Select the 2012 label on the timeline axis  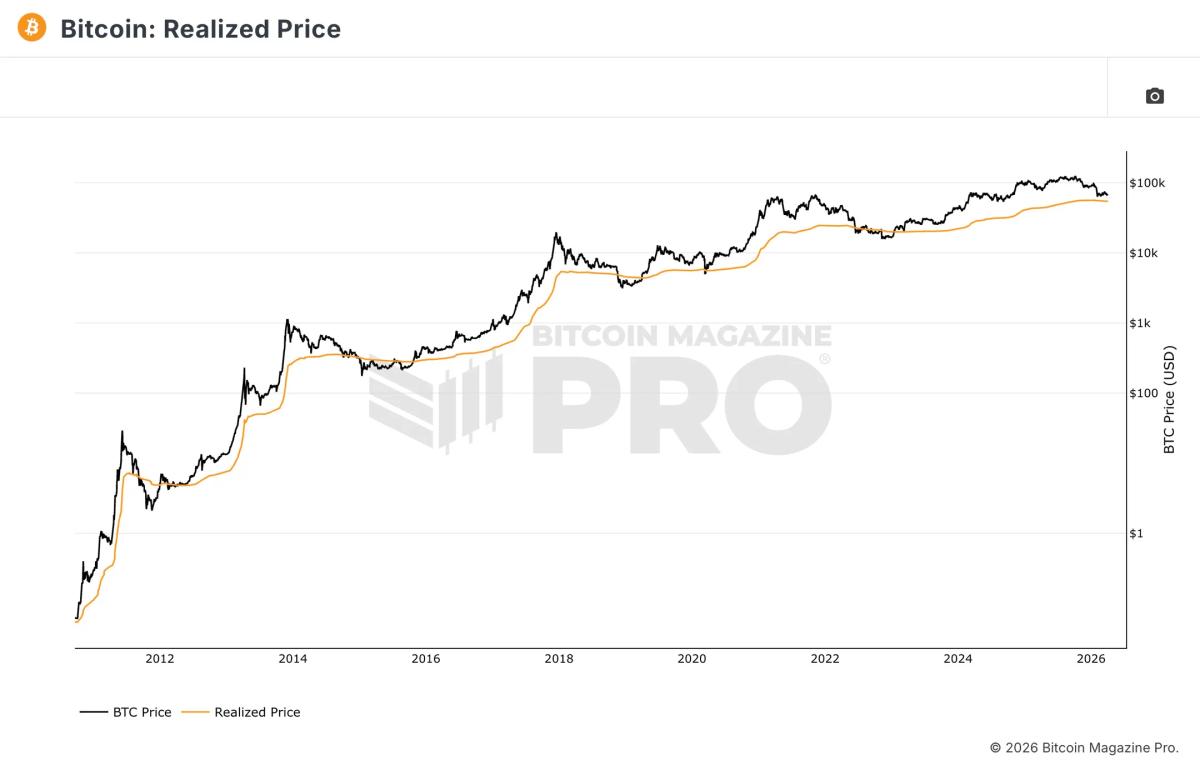(159, 659)
